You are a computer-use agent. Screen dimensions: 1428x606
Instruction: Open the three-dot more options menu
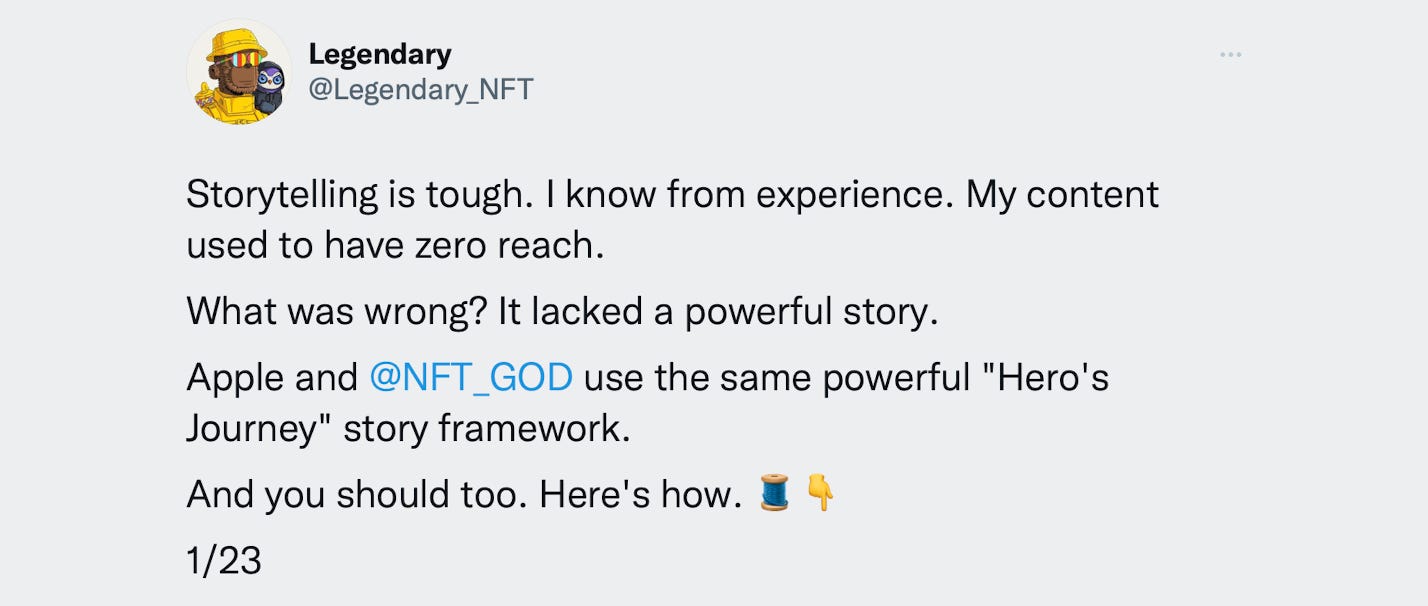click(1229, 53)
